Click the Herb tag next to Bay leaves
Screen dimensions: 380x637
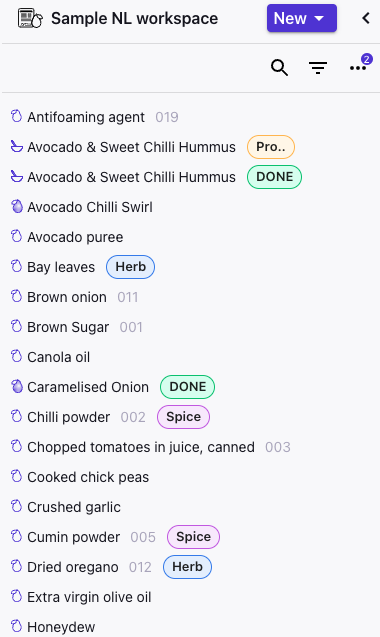130,267
